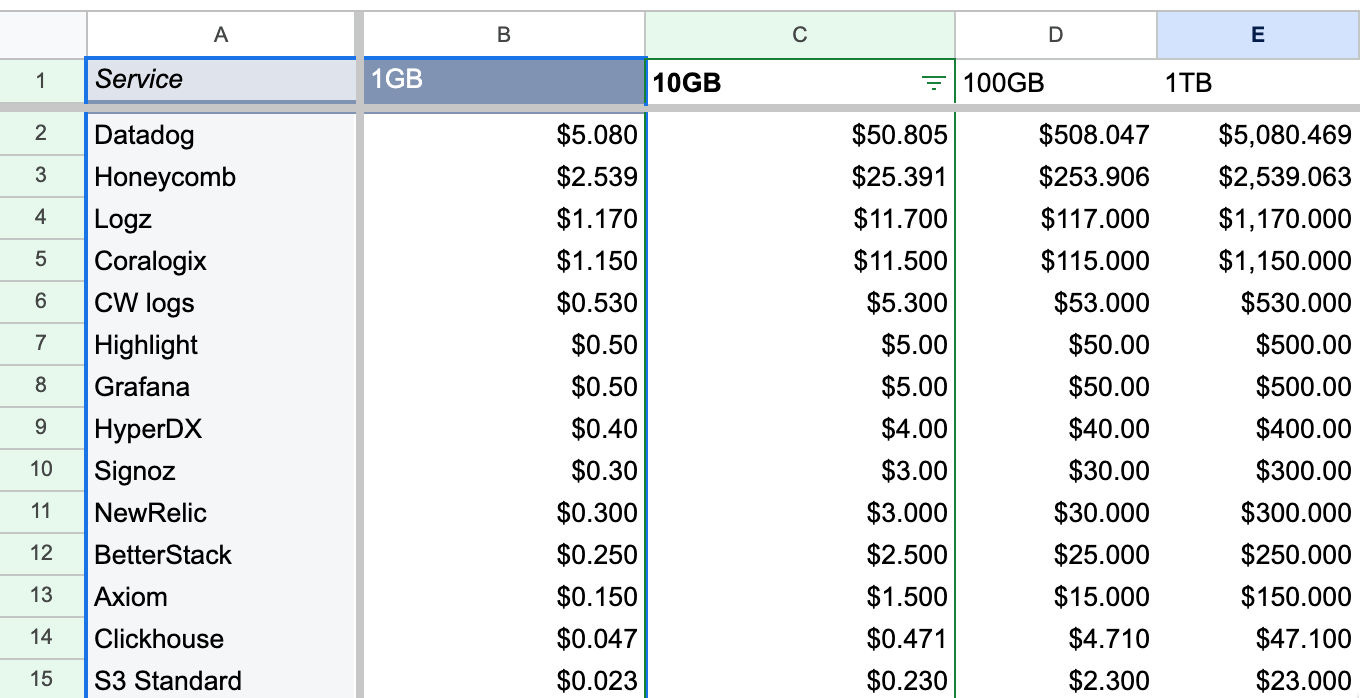Select the Signoz cell
Screen dimensions: 1360x698
221,470
